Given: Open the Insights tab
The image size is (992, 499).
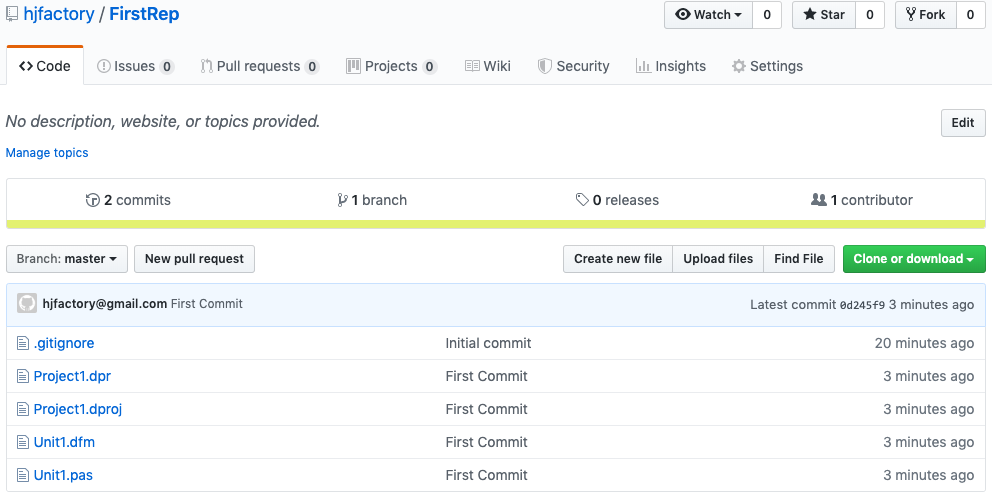Looking at the screenshot, I should pyautogui.click(x=671, y=66).
